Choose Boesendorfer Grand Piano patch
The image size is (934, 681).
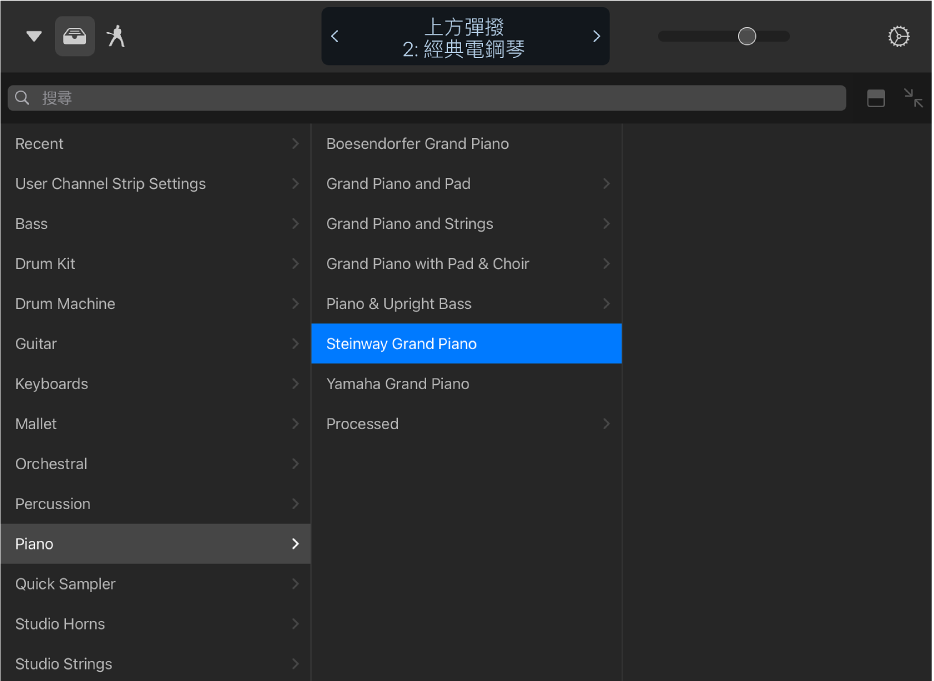[466, 144]
